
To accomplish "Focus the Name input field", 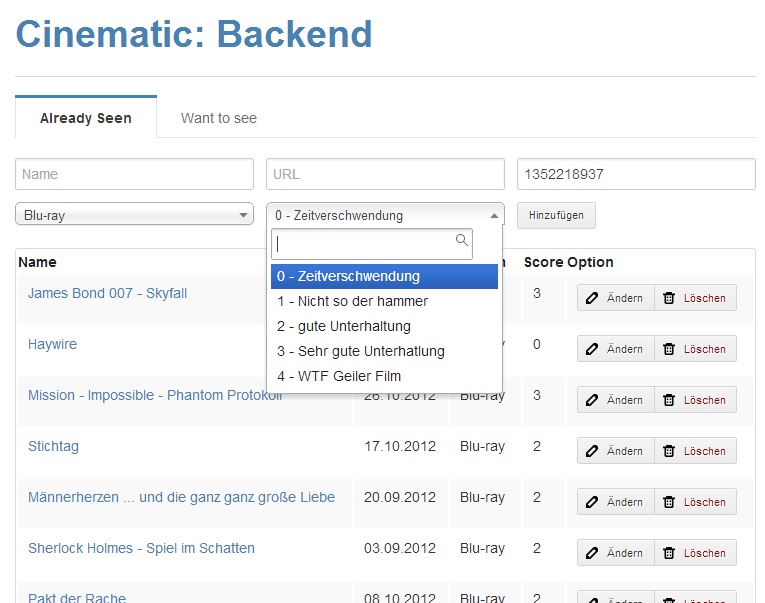I will point(134,174).
